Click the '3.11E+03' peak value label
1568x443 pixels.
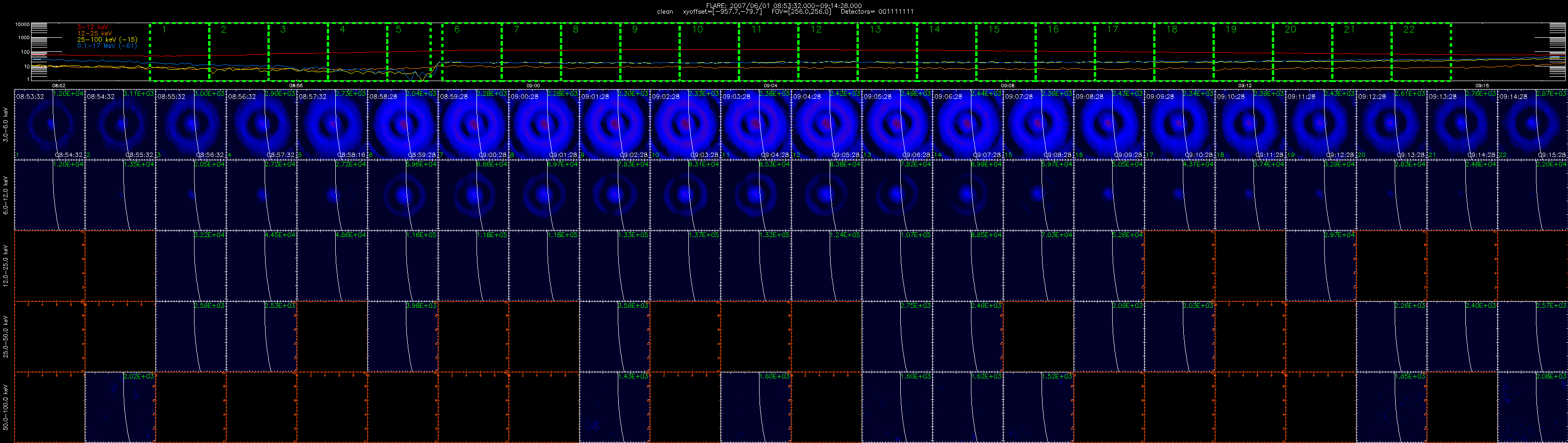pyautogui.click(x=139, y=93)
